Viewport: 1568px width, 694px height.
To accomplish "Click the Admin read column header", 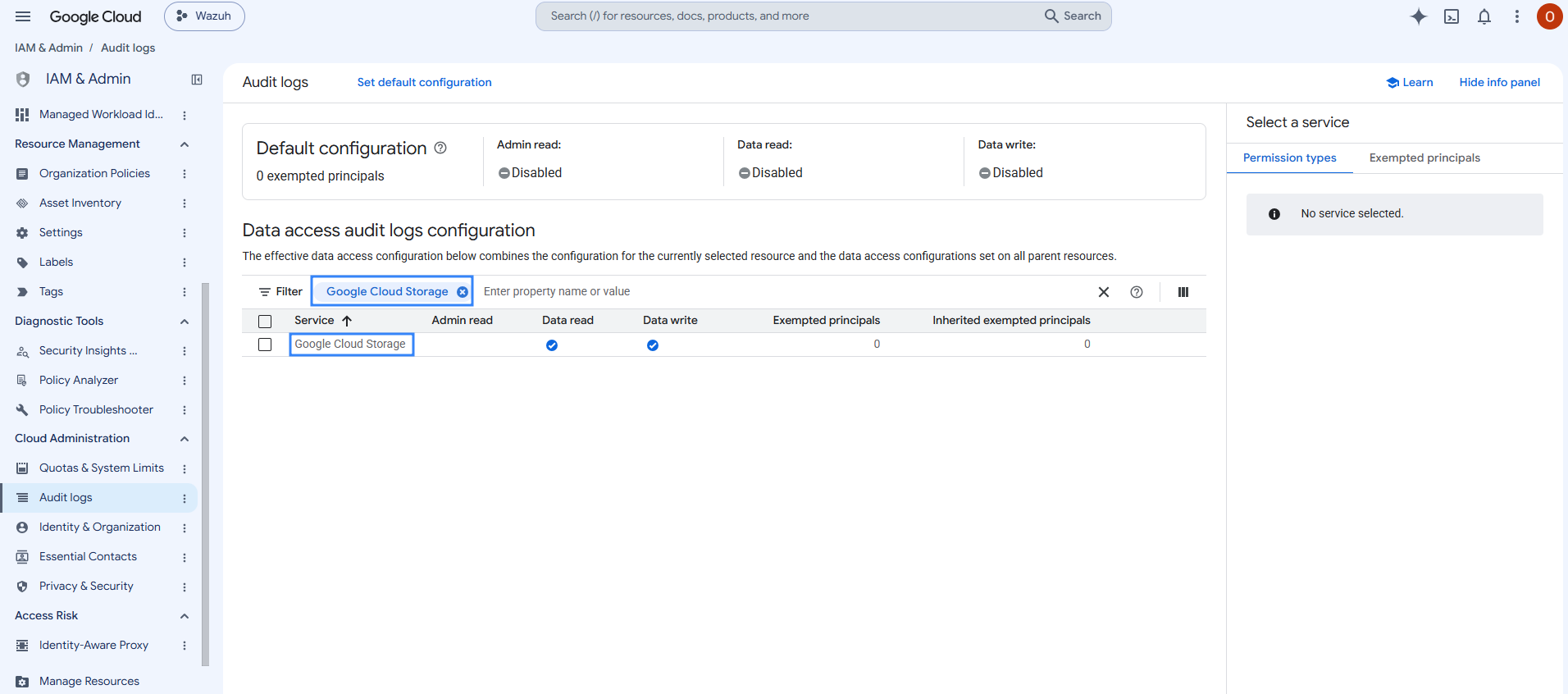I will tap(462, 320).
